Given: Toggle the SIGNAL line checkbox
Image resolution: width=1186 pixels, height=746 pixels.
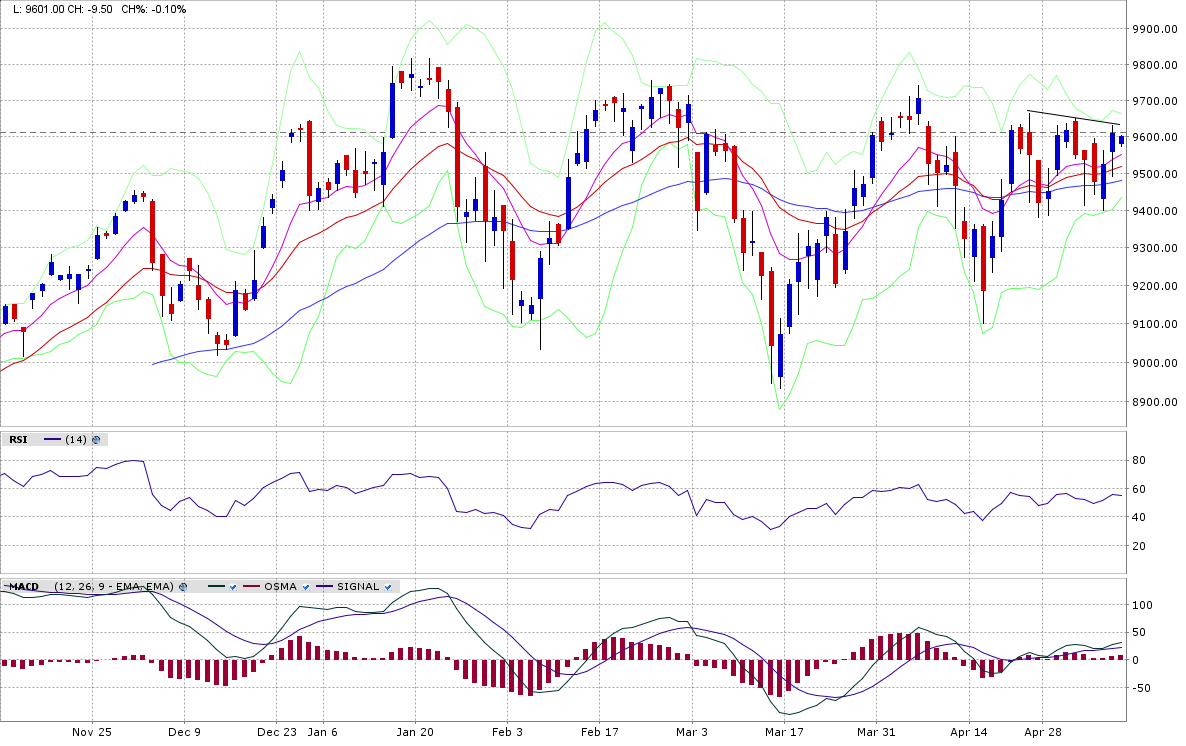Looking at the screenshot, I should [x=388, y=587].
